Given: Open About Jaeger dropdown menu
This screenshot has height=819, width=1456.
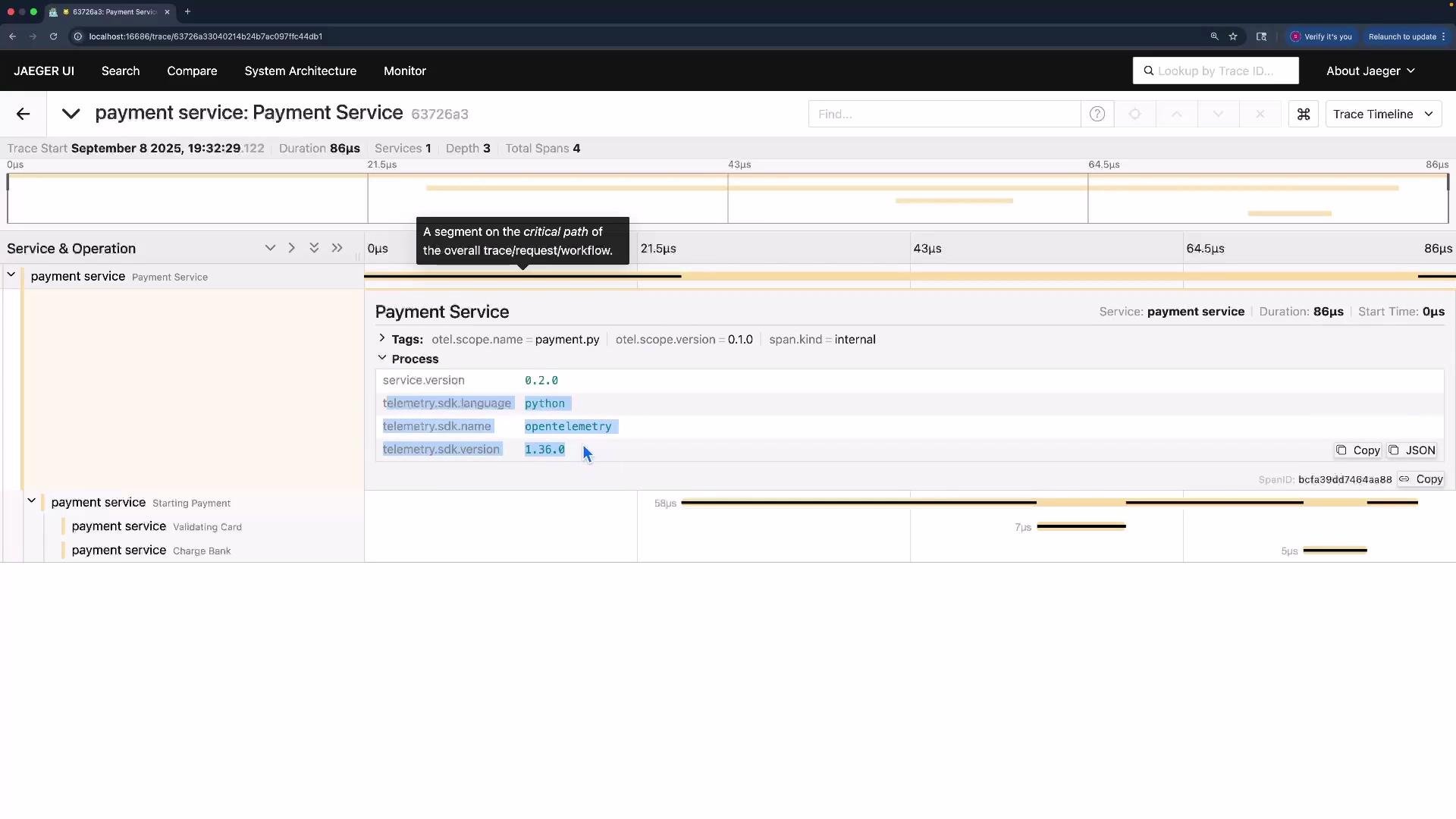Looking at the screenshot, I should [x=1370, y=71].
